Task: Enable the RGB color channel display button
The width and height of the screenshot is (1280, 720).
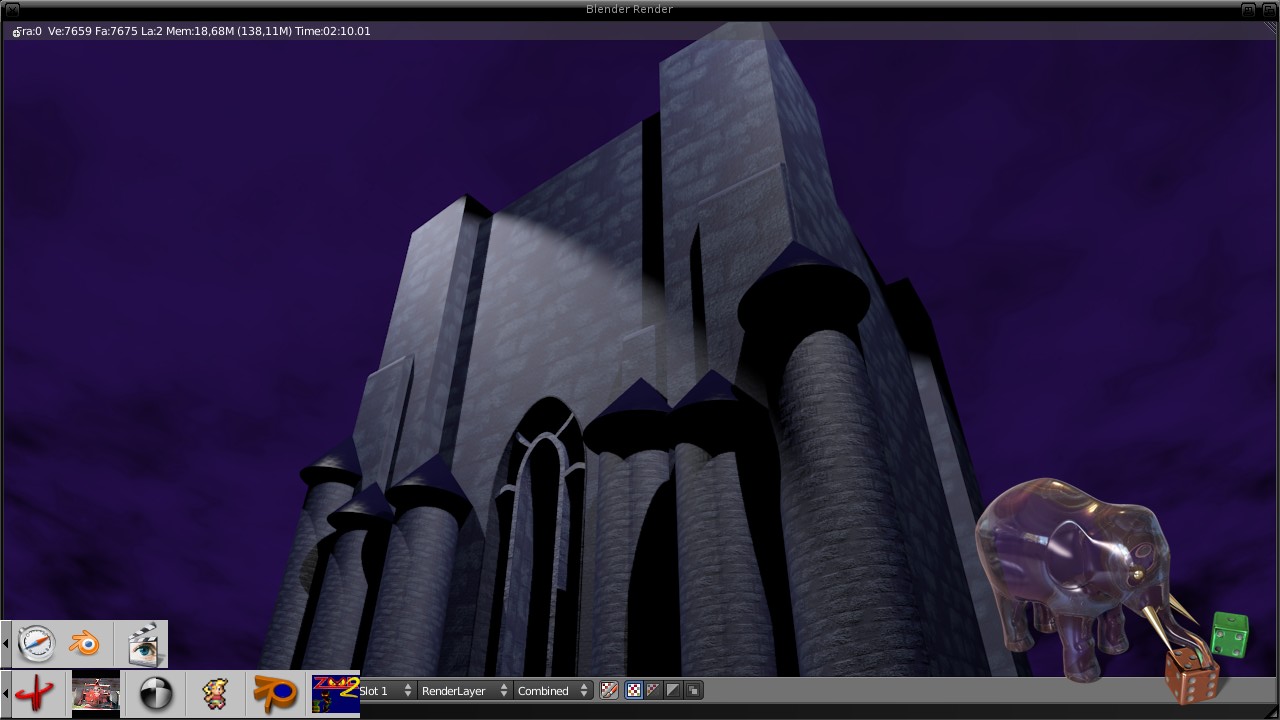Action: coord(633,691)
